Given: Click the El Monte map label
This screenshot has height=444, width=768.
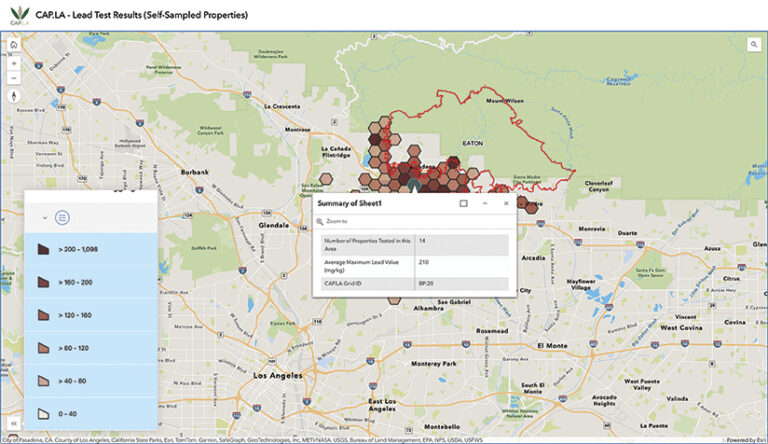Looking at the screenshot, I should (552, 345).
